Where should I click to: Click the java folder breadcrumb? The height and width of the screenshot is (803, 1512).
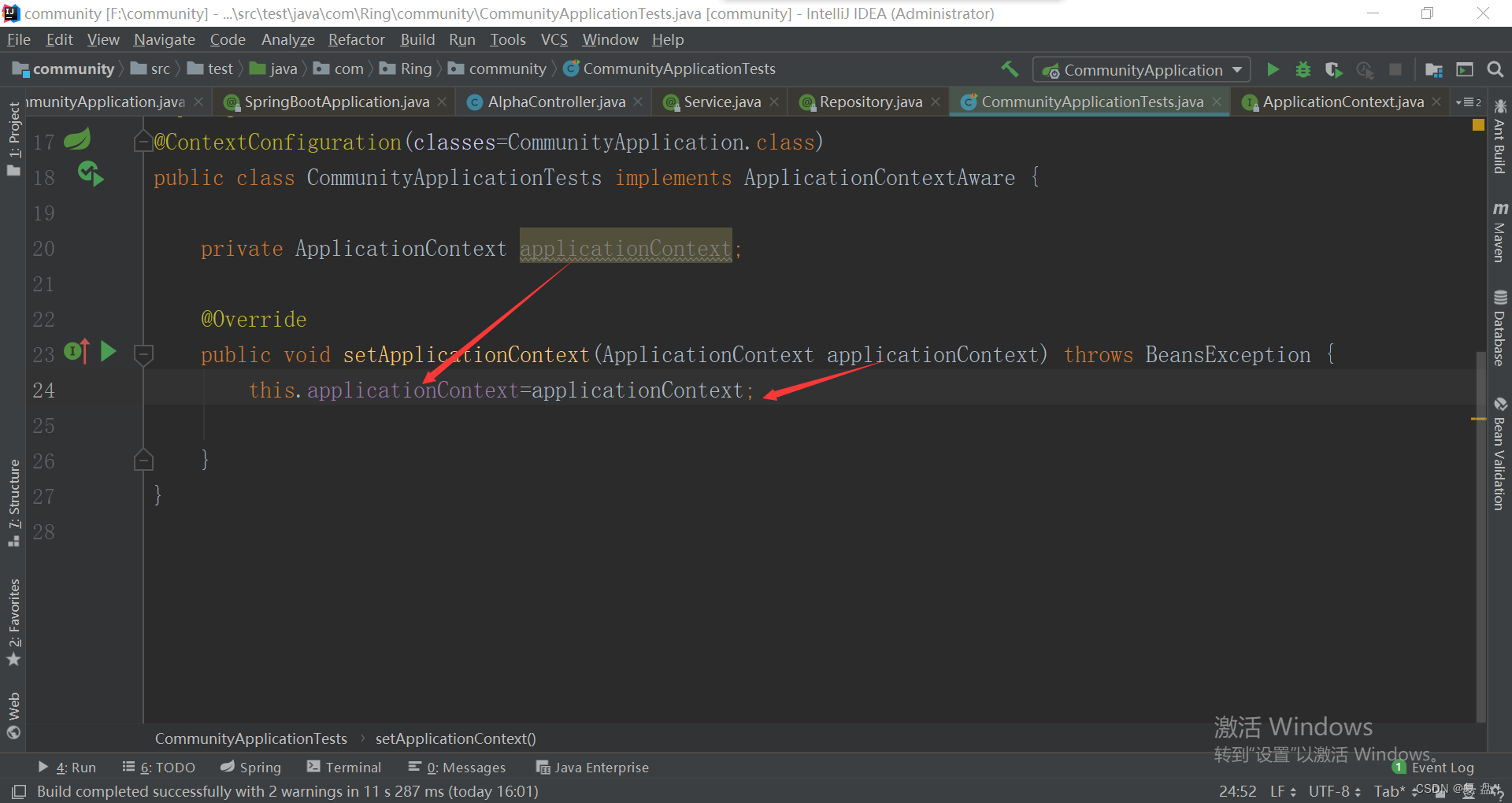pyautogui.click(x=273, y=69)
